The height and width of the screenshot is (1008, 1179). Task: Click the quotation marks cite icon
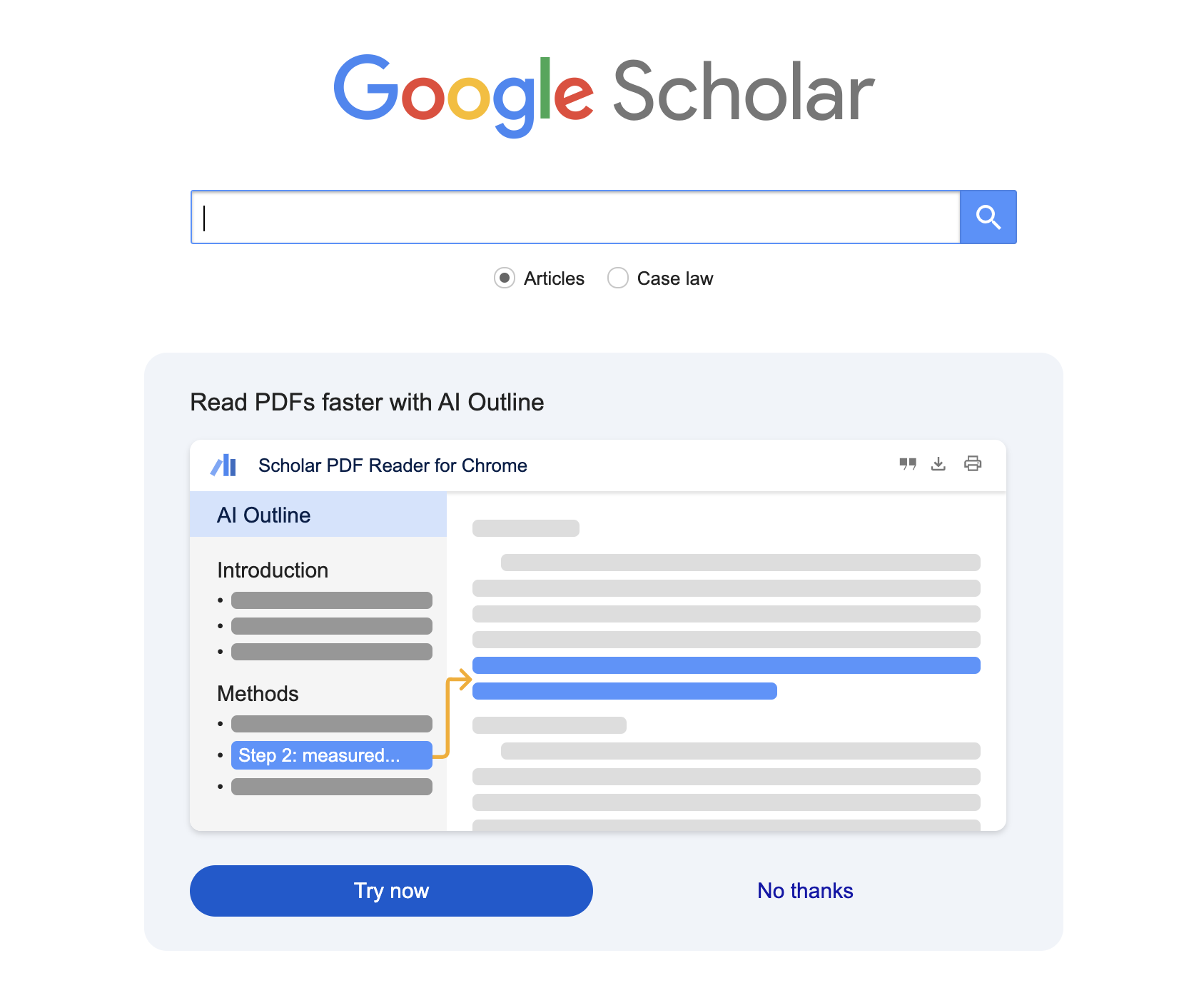[907, 464]
